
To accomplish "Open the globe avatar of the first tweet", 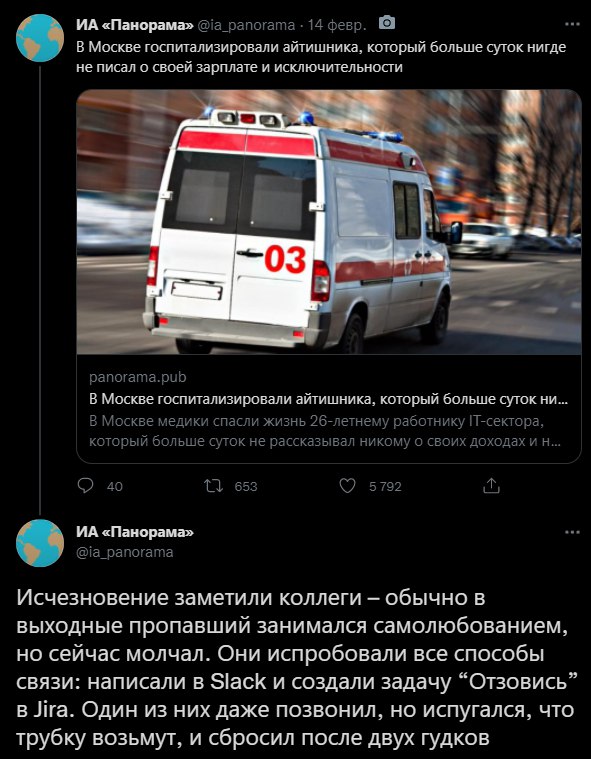I will point(40,38).
